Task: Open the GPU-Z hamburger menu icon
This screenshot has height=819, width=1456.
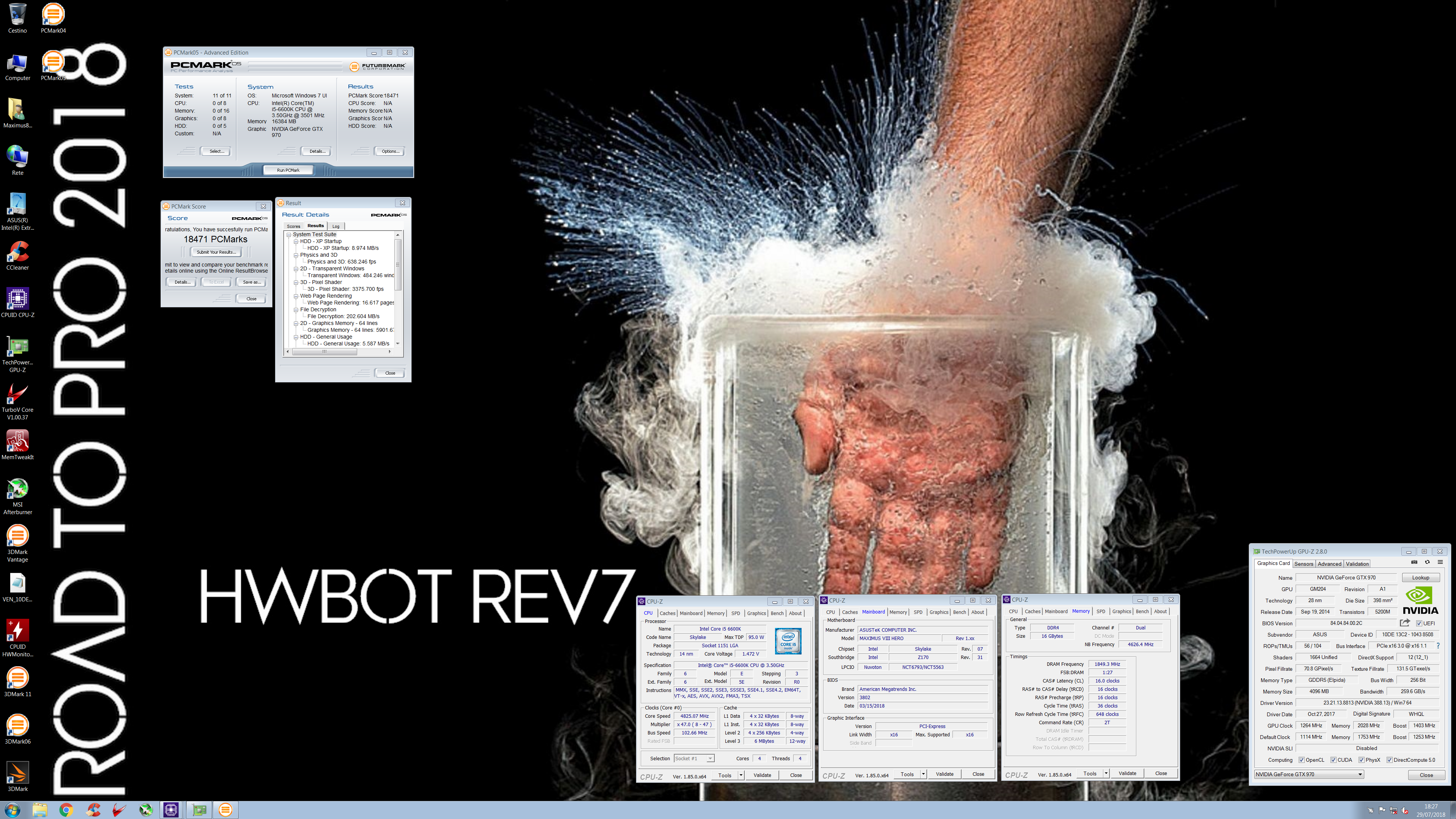Action: 1440,562
